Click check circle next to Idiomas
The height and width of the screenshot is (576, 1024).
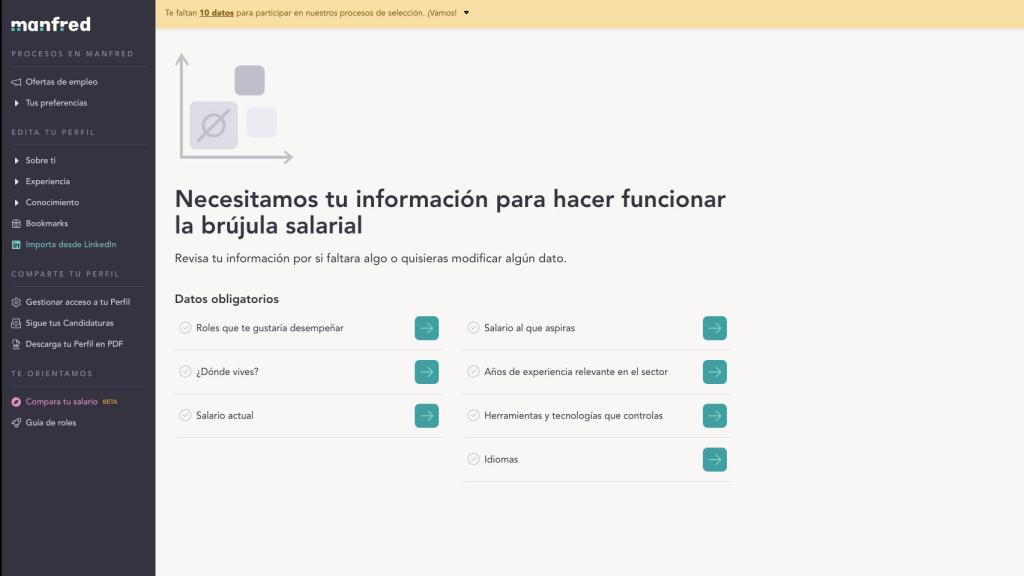pos(473,459)
